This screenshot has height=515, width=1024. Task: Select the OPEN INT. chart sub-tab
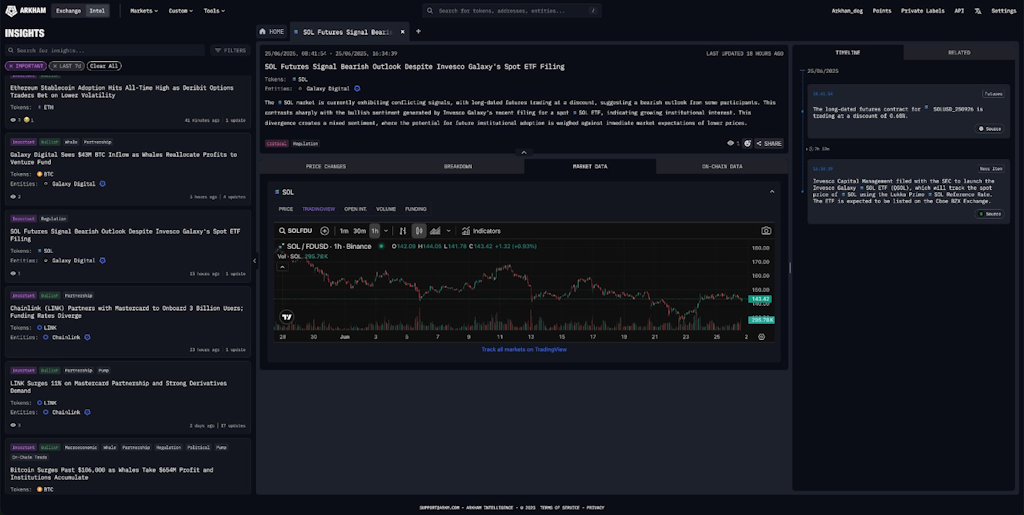point(355,209)
